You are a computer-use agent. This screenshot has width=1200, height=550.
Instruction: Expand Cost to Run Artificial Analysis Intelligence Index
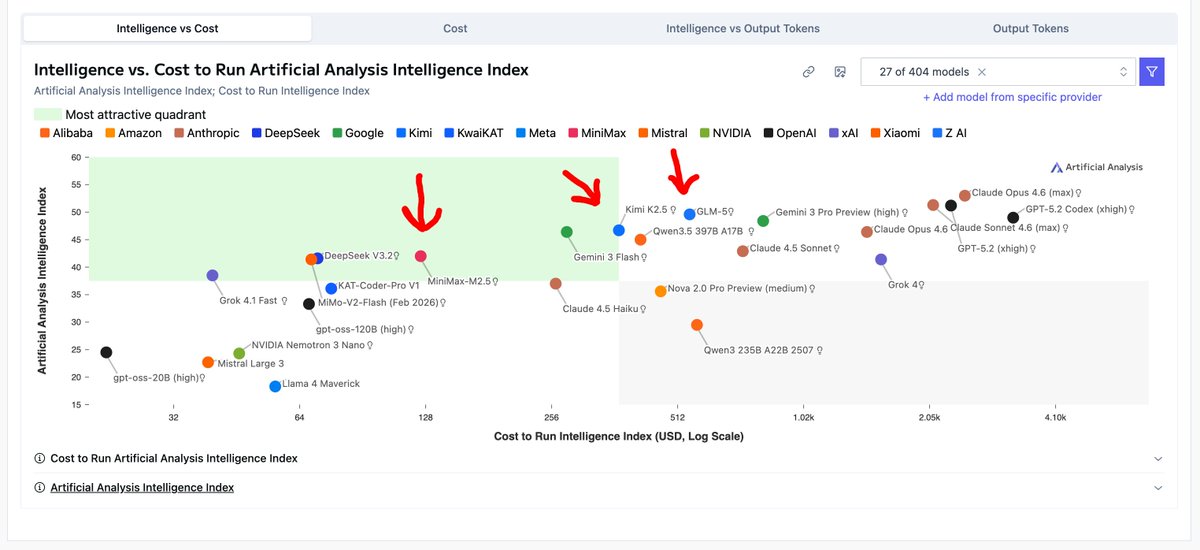pos(598,458)
